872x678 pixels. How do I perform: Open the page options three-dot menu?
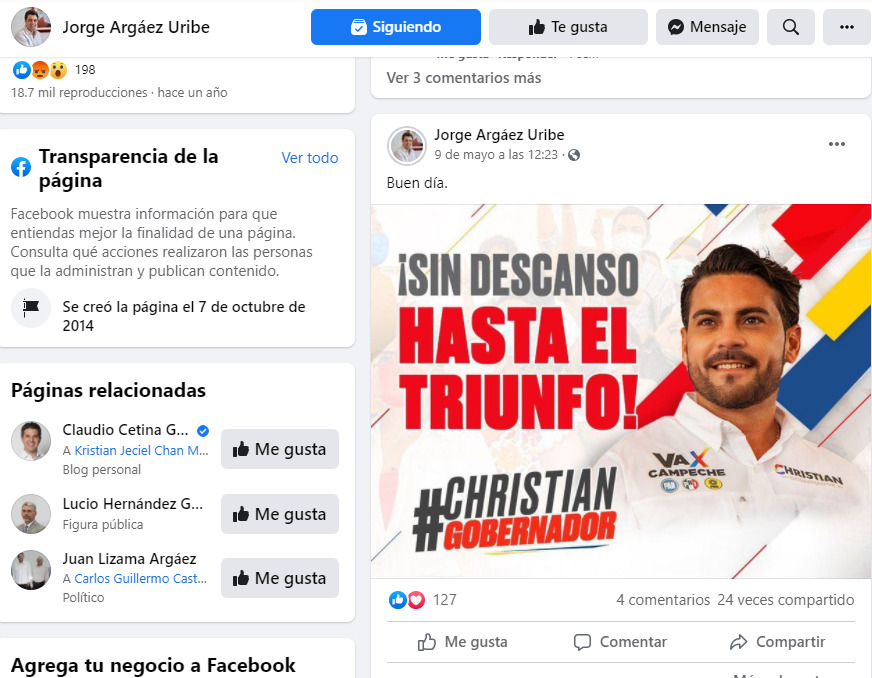pos(846,27)
